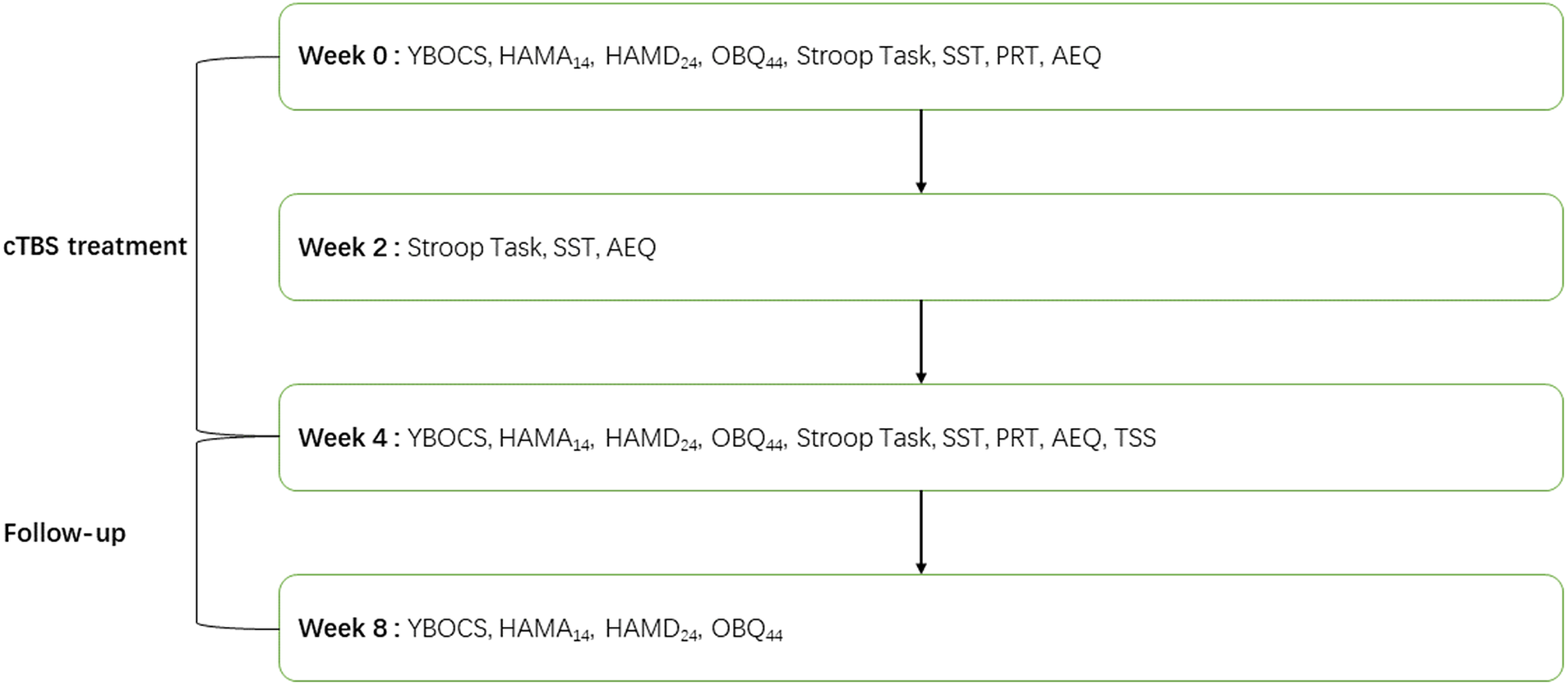The width and height of the screenshot is (1568, 686).
Task: Click arrow between Week 4 and Week 8
Action: (x=920, y=532)
